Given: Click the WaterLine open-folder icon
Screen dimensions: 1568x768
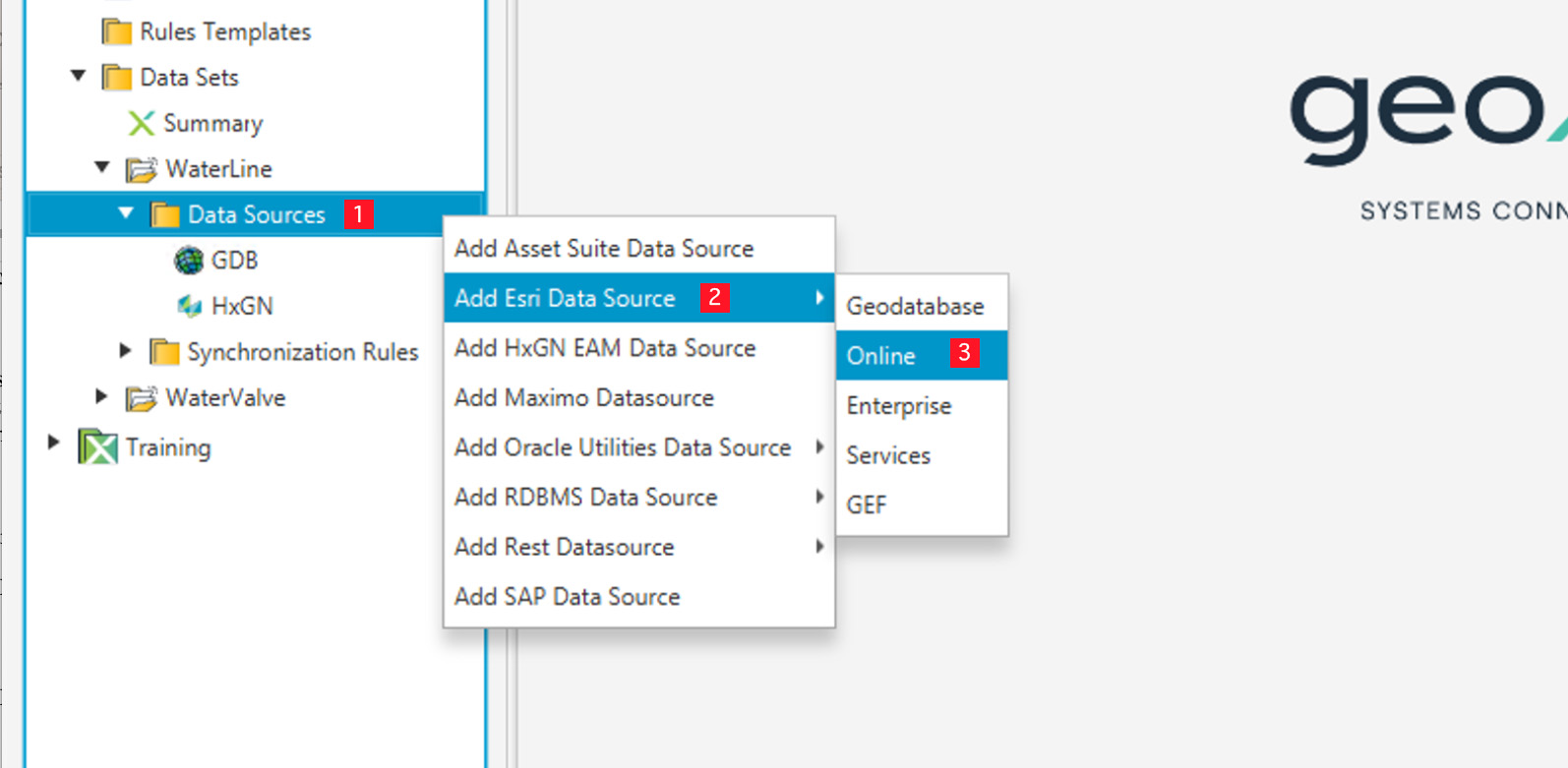Looking at the screenshot, I should 141,169.
